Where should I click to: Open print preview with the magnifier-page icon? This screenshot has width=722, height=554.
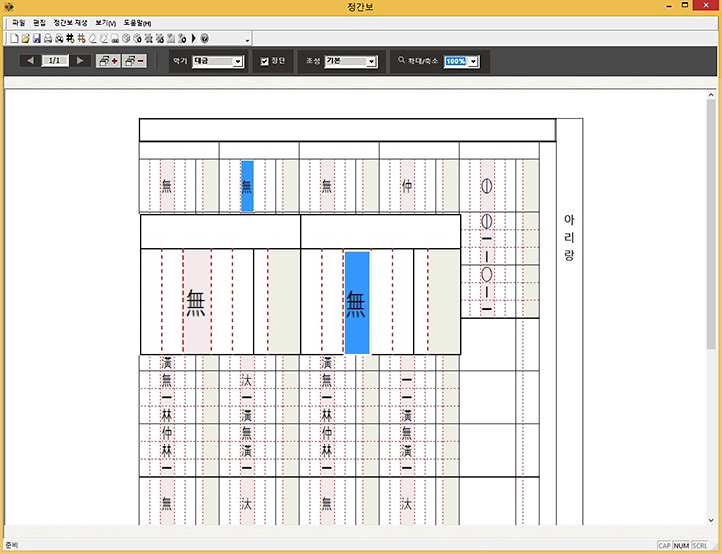click(x=59, y=39)
